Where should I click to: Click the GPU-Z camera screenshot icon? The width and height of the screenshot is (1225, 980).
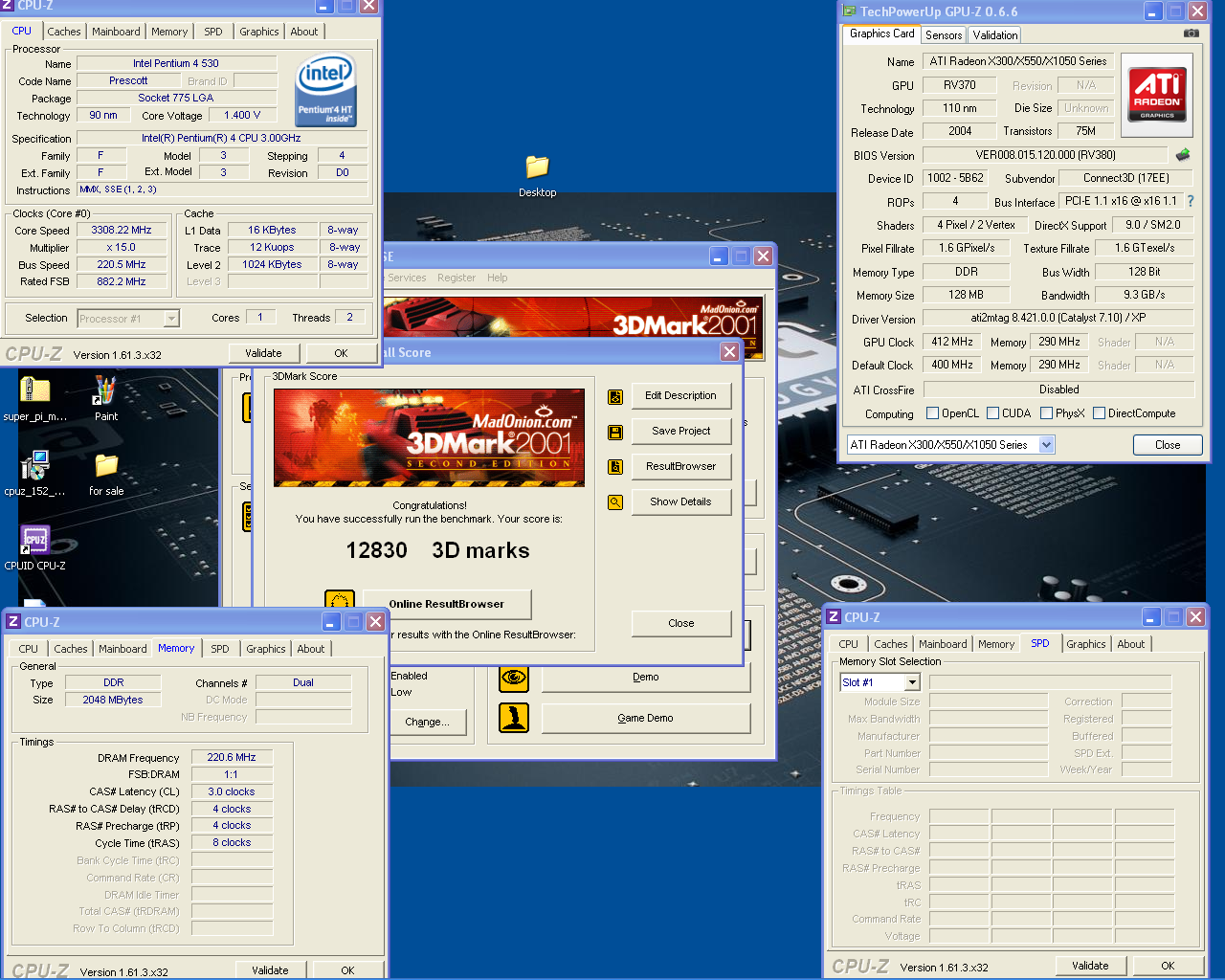pos(1191,33)
